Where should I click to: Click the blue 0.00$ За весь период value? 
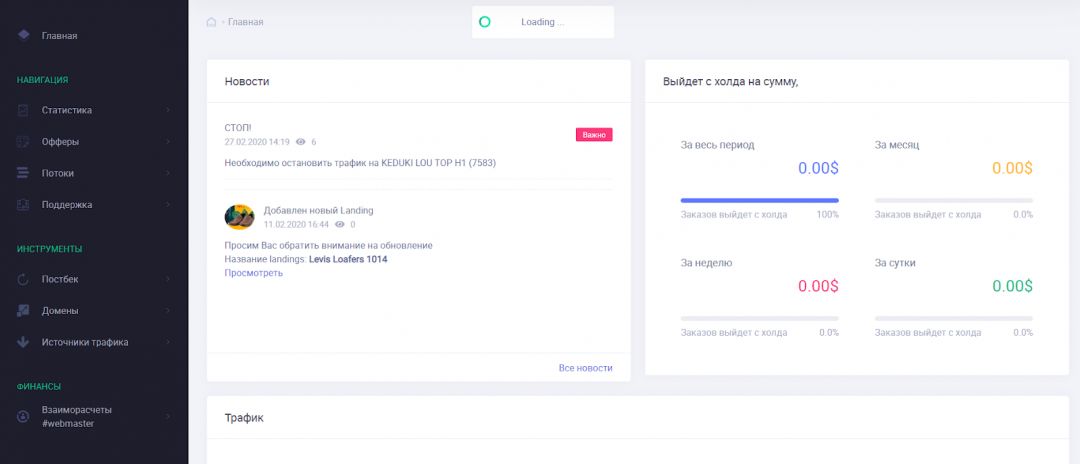[x=818, y=168]
